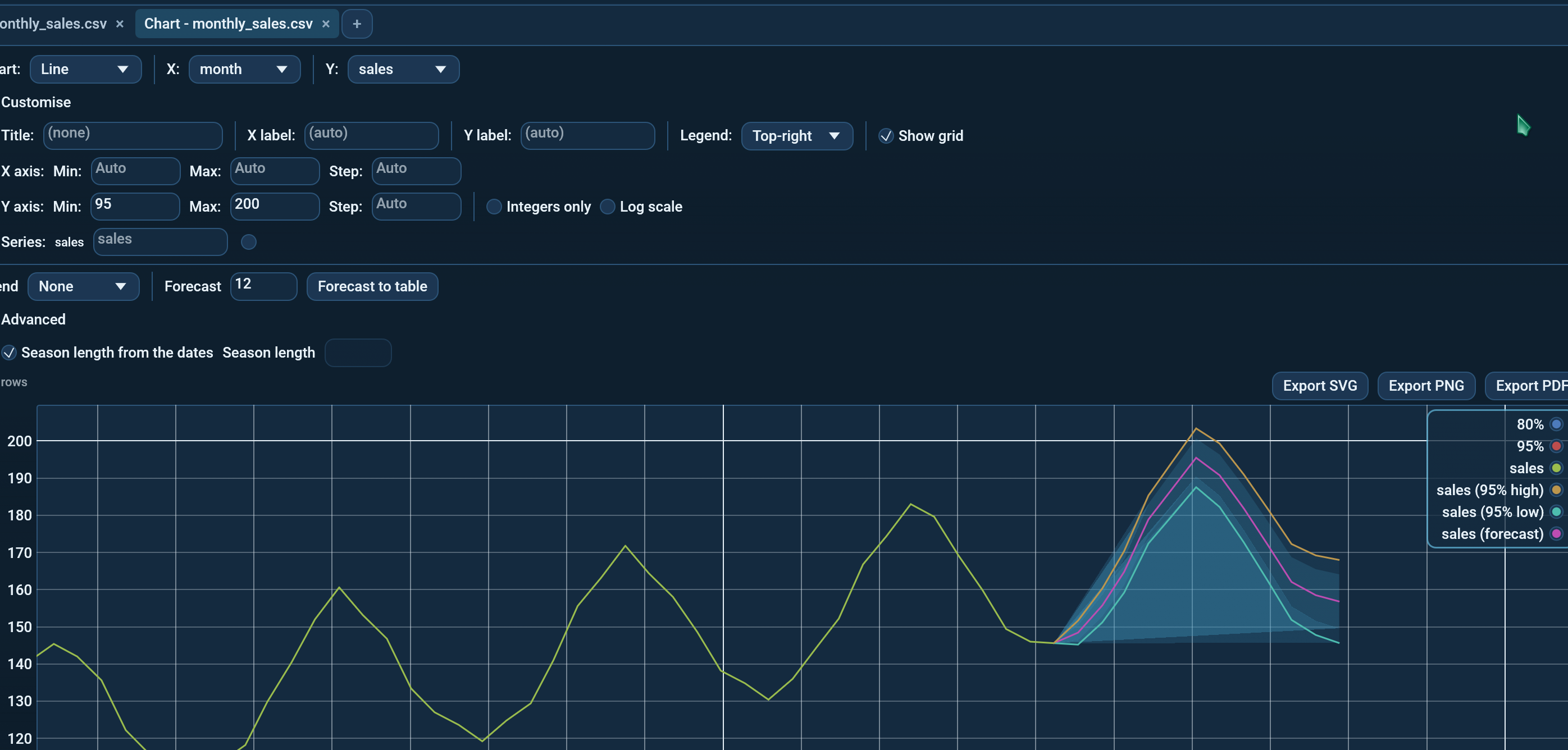Switch to the monthly_sales.csv tab
The width and height of the screenshot is (1568, 750).
coord(53,24)
